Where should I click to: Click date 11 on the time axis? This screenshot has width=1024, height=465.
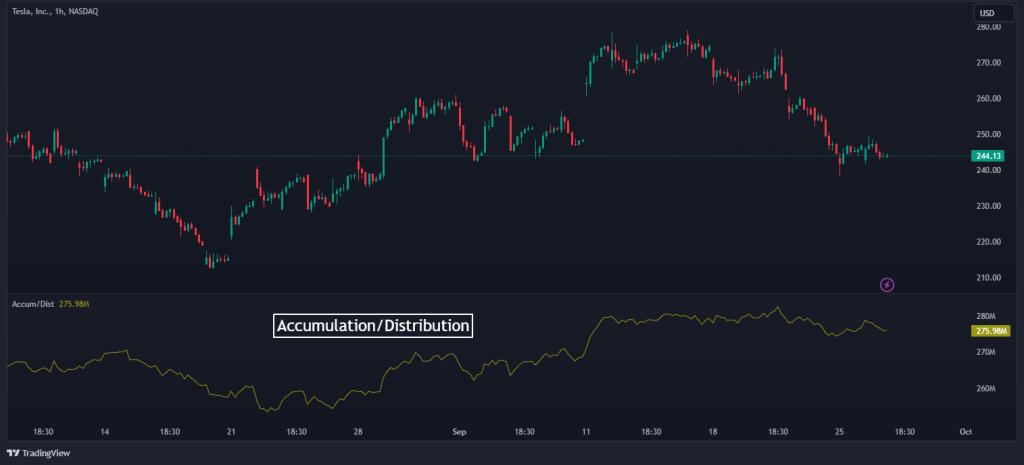pos(586,432)
